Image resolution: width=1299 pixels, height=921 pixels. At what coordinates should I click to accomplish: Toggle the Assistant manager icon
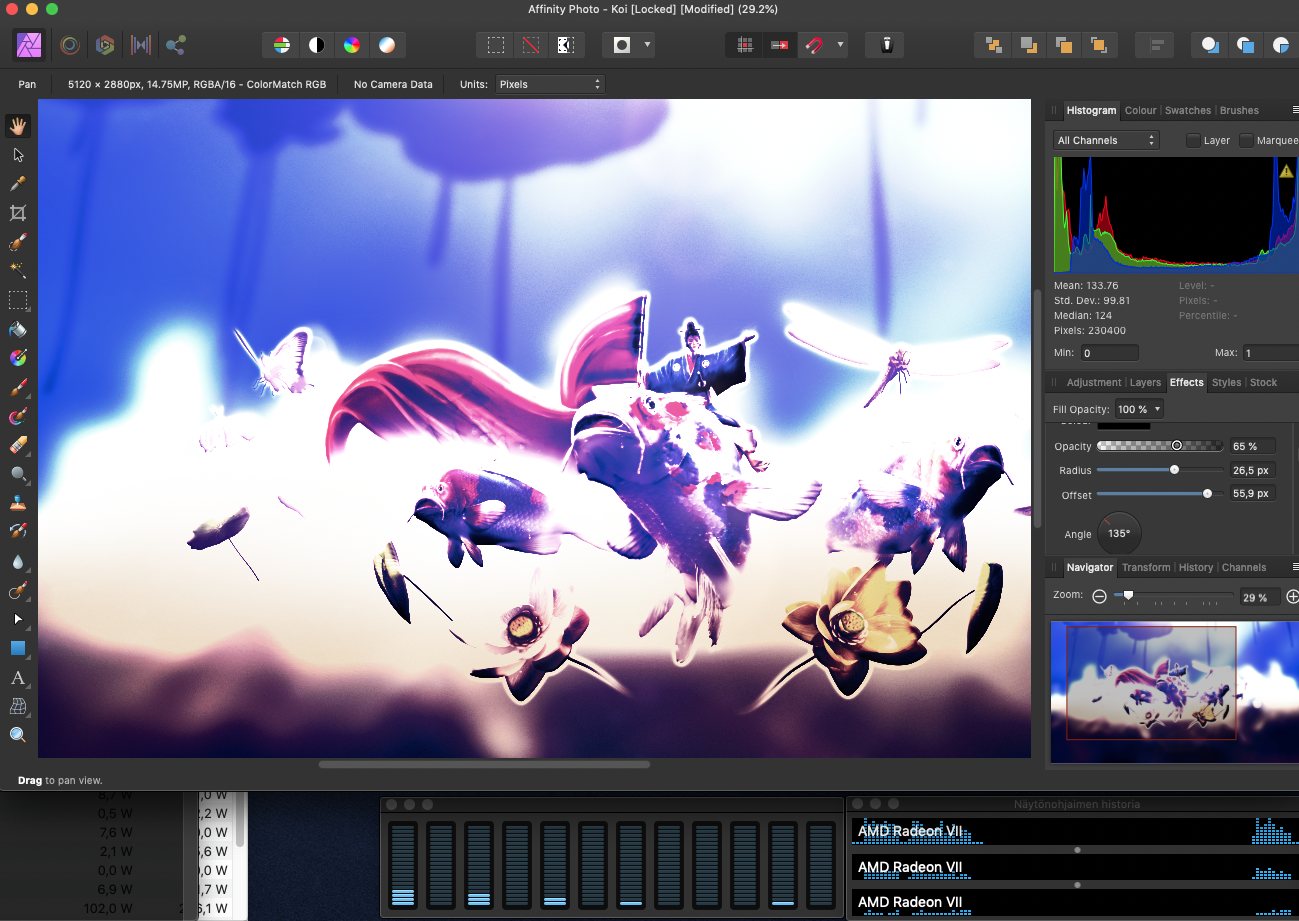click(x=886, y=45)
